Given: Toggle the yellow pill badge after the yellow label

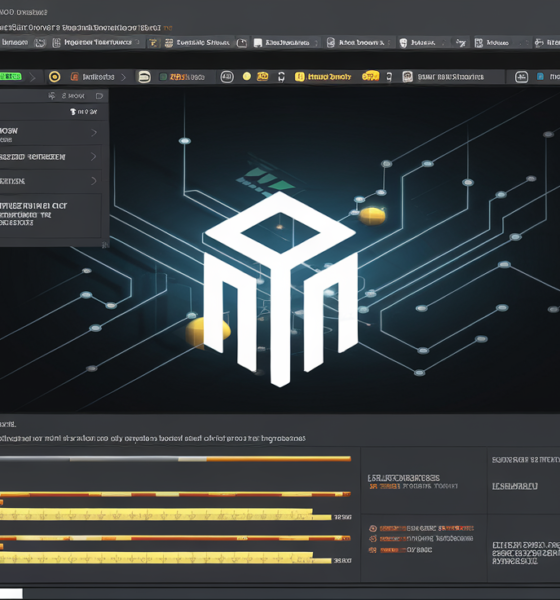Looking at the screenshot, I should [x=371, y=76].
